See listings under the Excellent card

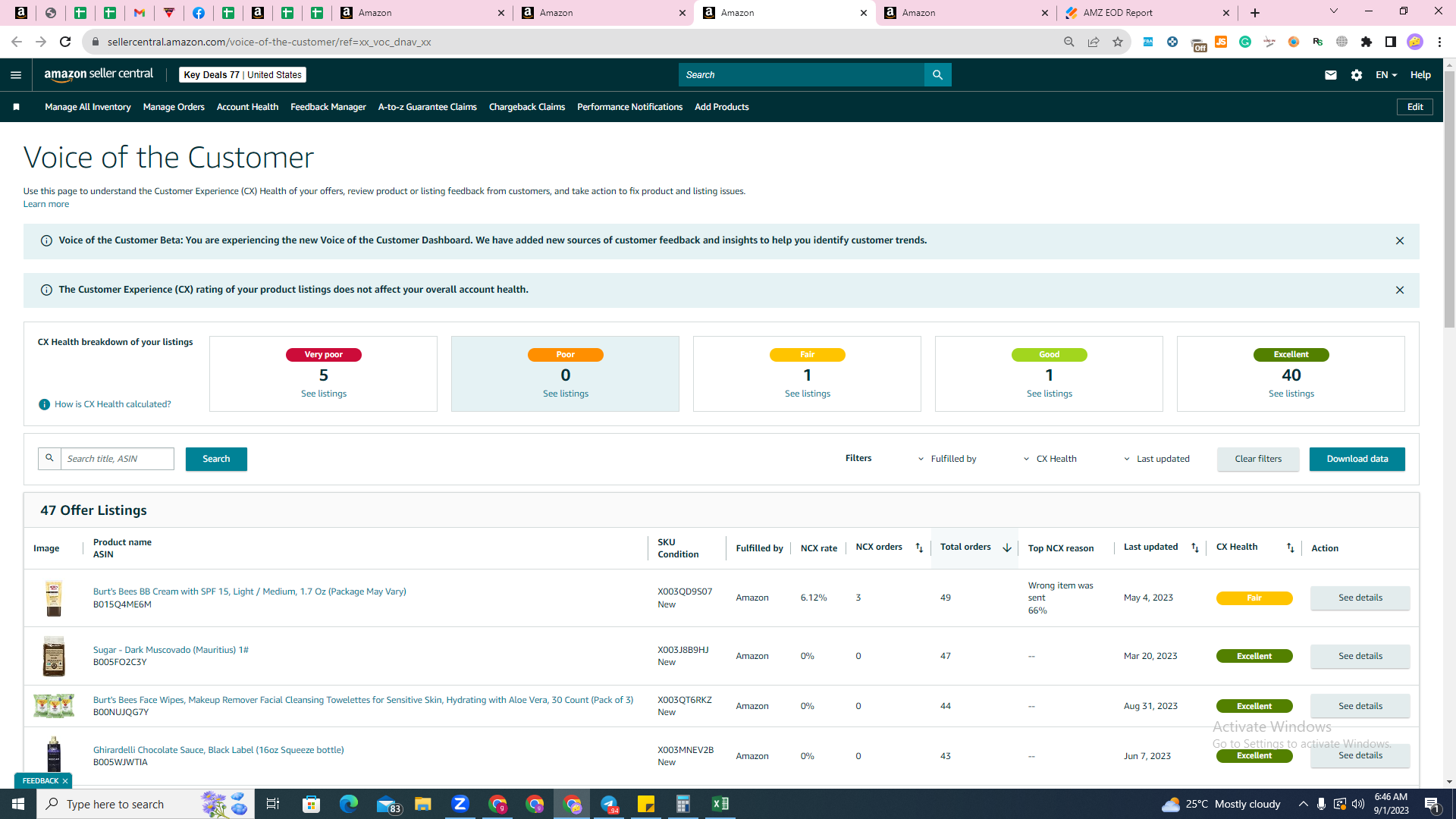[1291, 394]
